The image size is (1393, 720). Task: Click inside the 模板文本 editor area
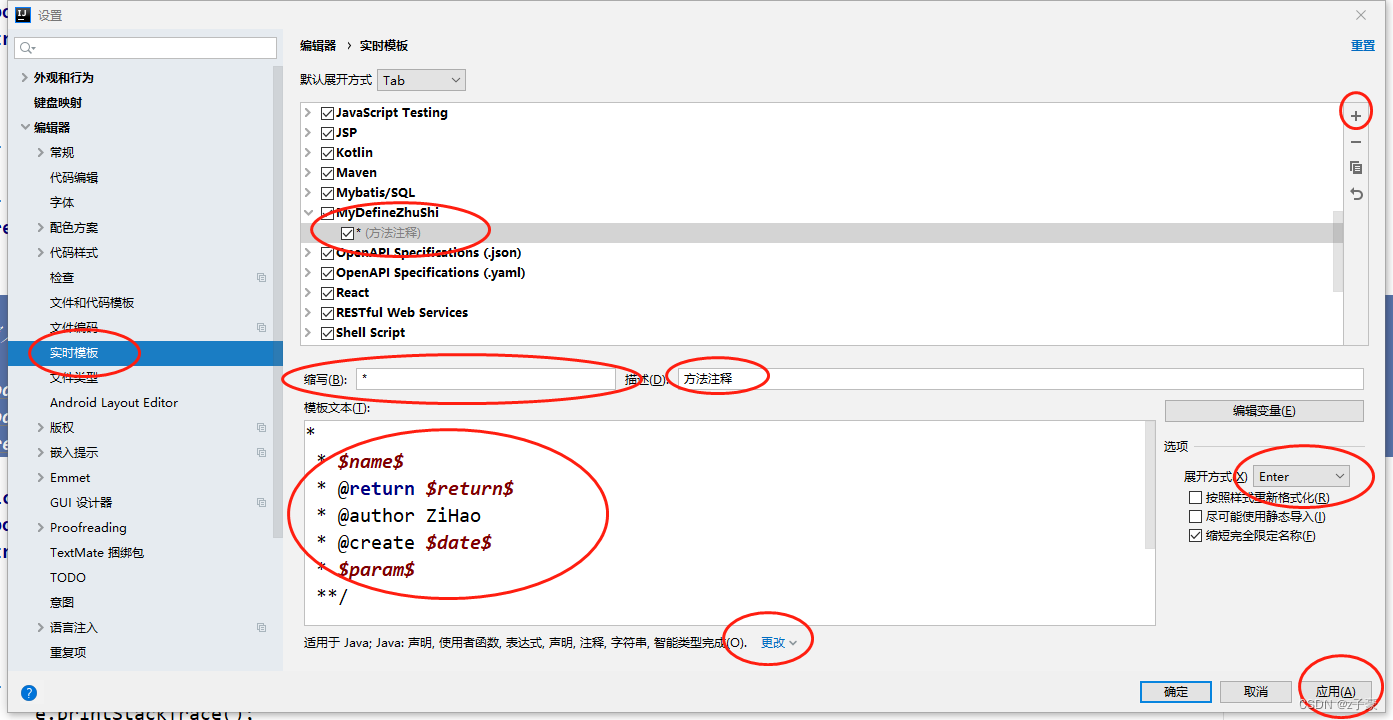pos(725,523)
